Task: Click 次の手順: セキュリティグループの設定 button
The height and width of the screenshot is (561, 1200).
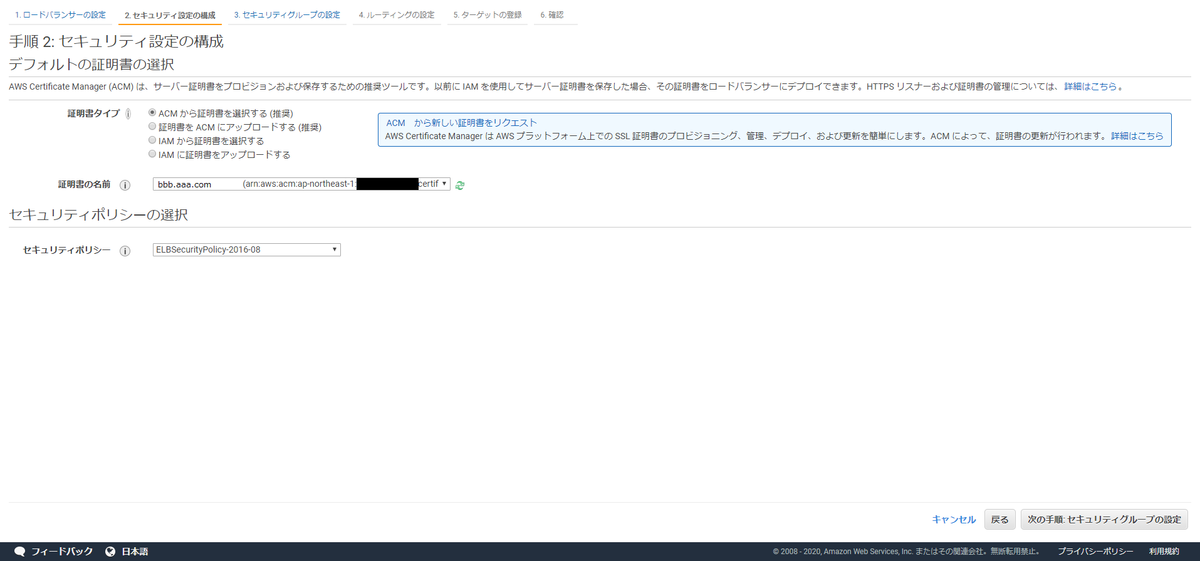Action: [1104, 520]
